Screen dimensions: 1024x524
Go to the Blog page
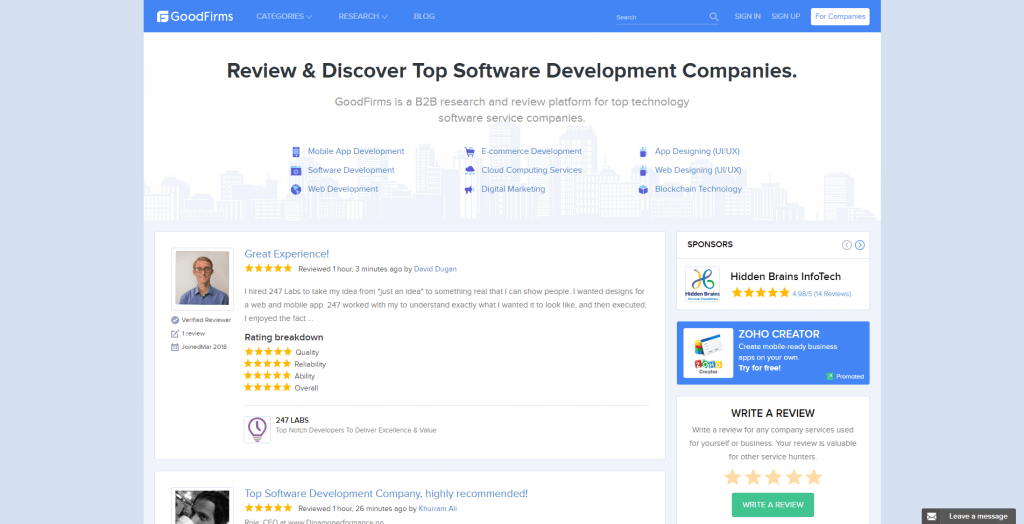[x=424, y=16]
